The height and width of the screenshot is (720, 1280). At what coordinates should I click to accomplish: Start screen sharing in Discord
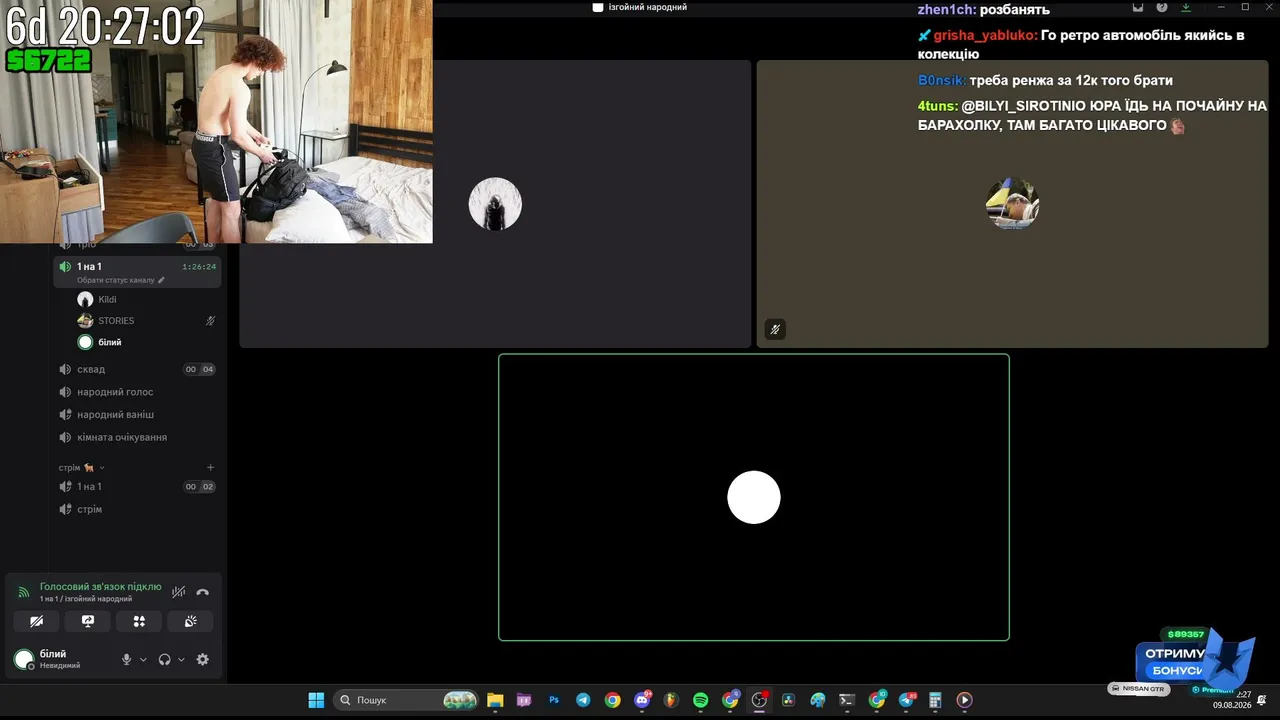[88, 621]
